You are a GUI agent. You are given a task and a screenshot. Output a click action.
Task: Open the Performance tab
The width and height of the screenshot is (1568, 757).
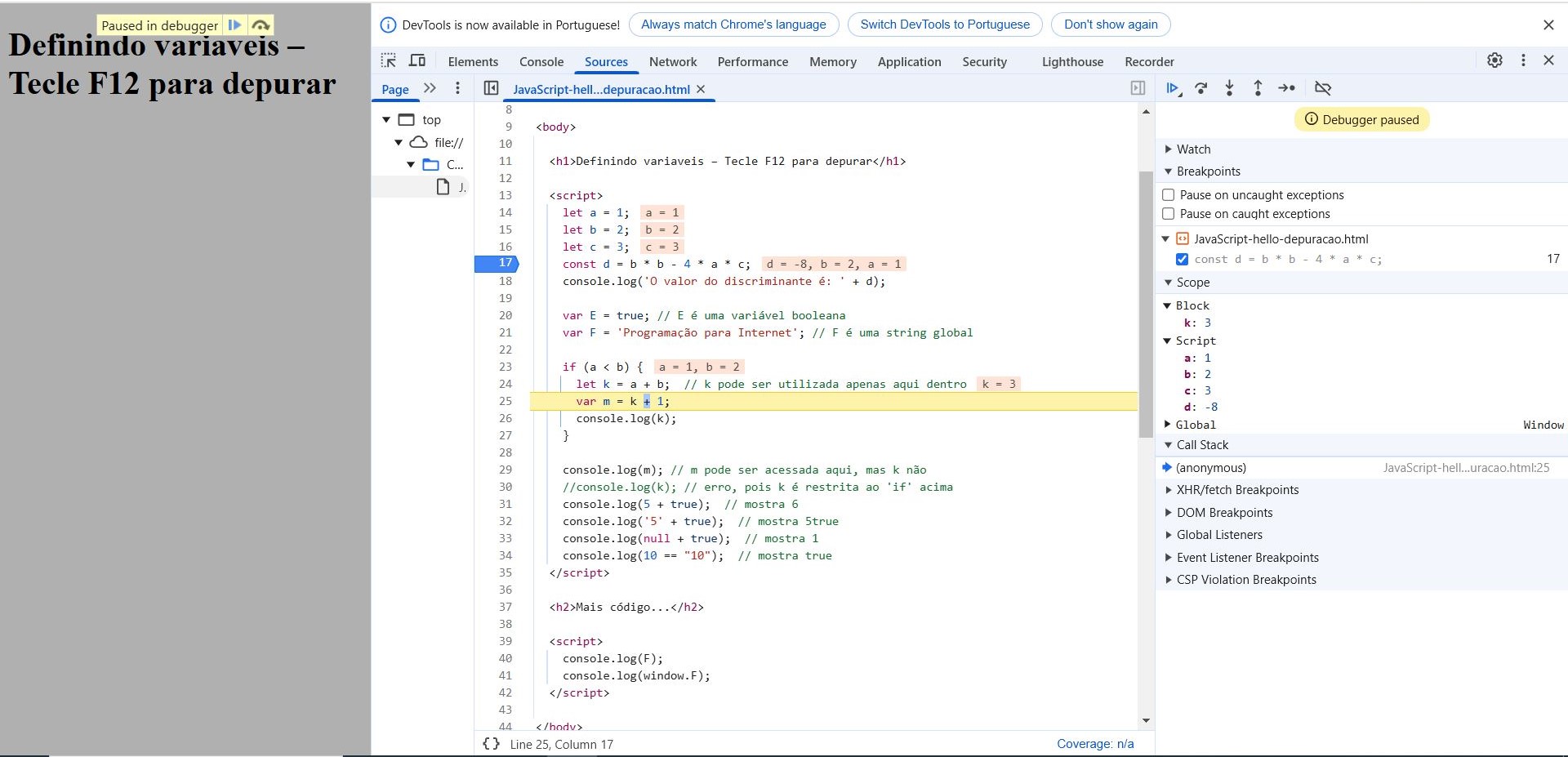[x=753, y=61]
